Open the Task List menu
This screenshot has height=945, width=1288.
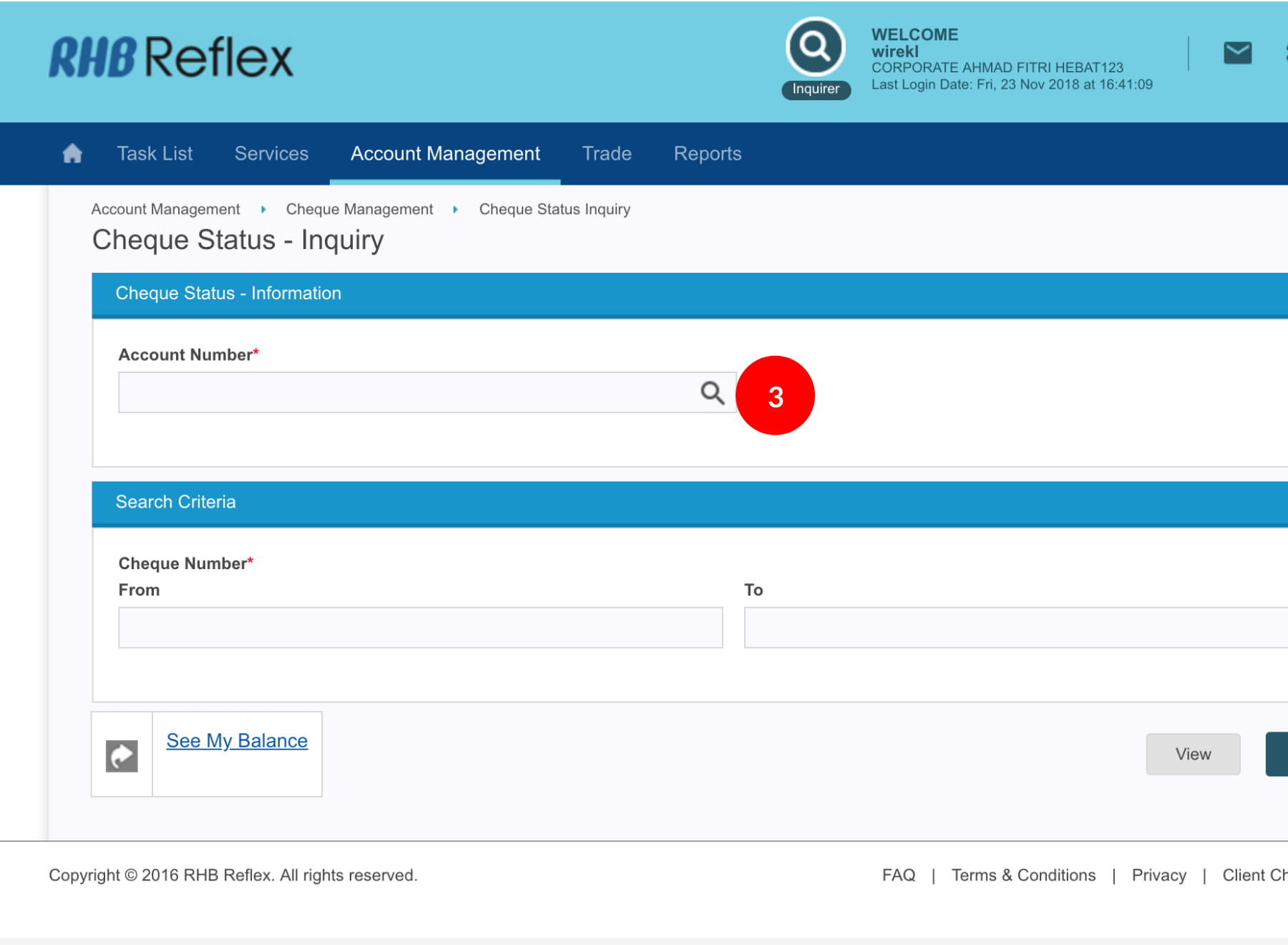pos(155,153)
